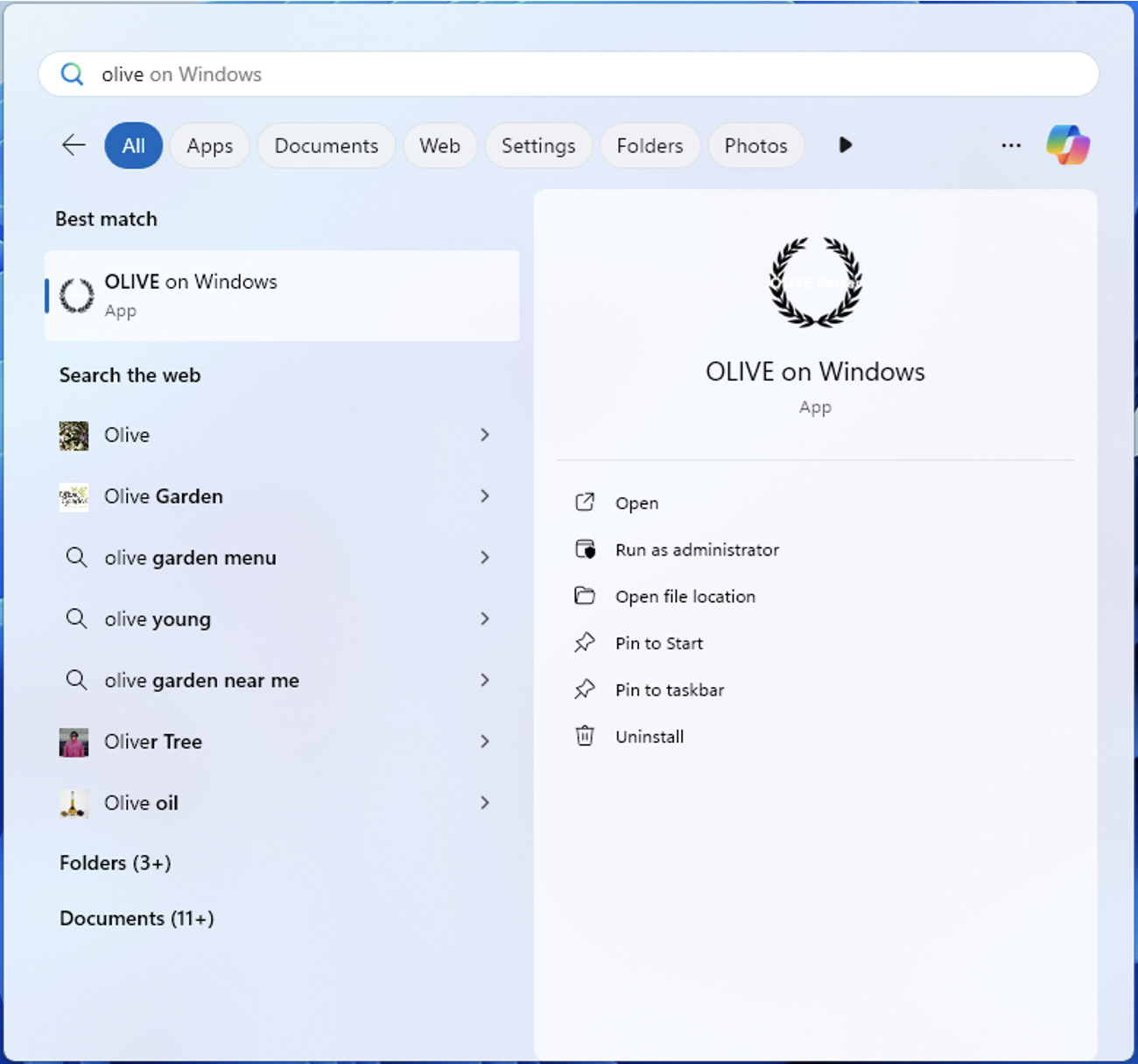
Task: Select the Oliver Tree image icon
Action: (x=74, y=741)
